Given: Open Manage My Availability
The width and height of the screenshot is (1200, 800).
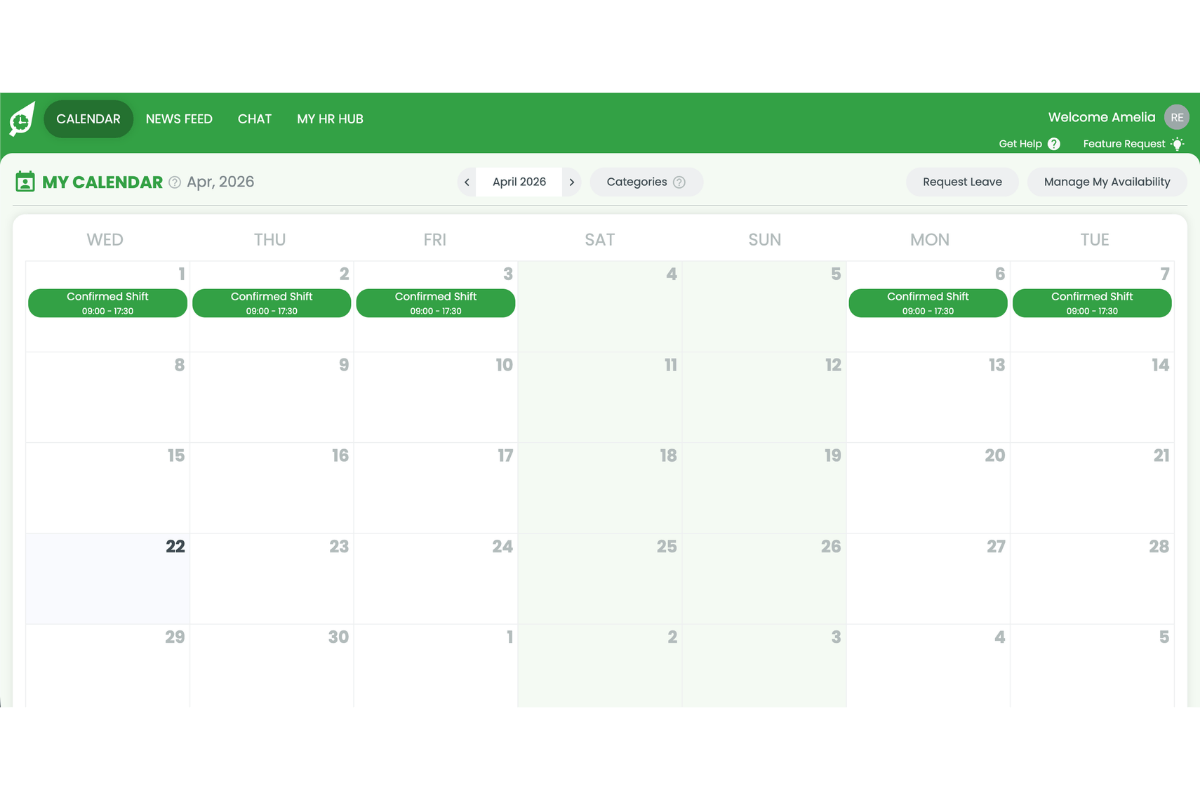Looking at the screenshot, I should point(1107,181).
